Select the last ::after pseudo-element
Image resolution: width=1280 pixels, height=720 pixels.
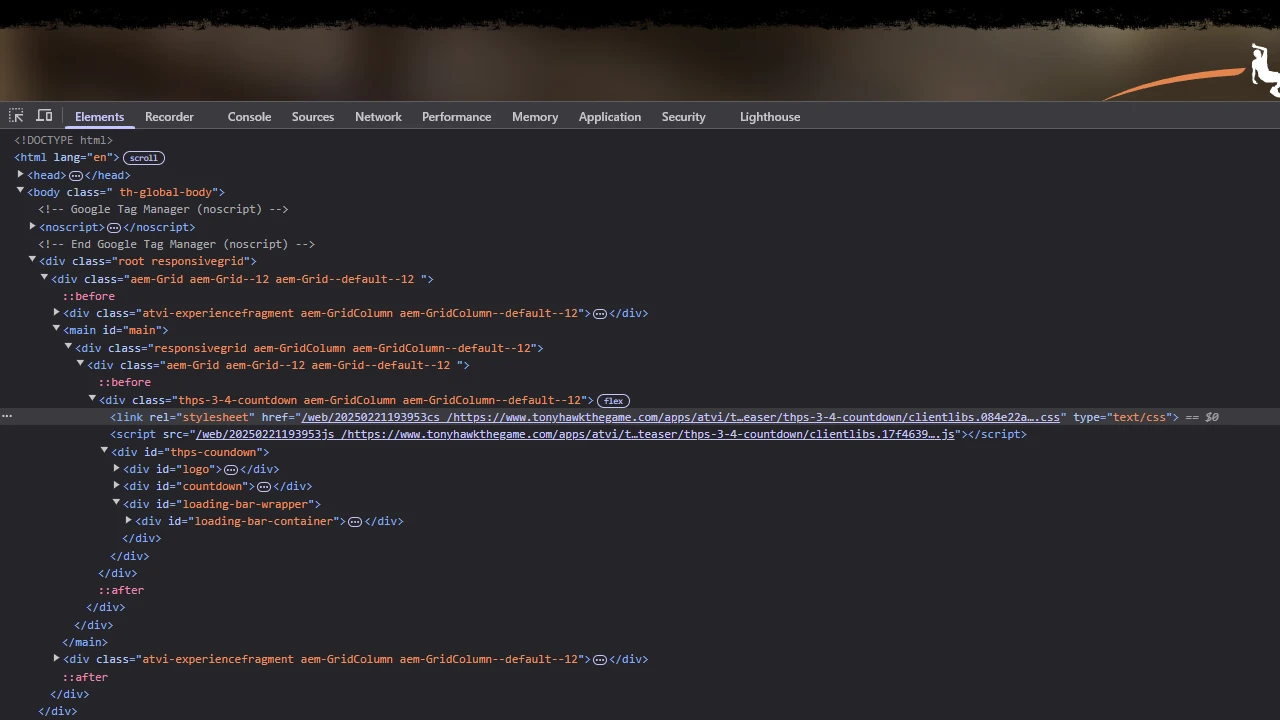(x=85, y=677)
